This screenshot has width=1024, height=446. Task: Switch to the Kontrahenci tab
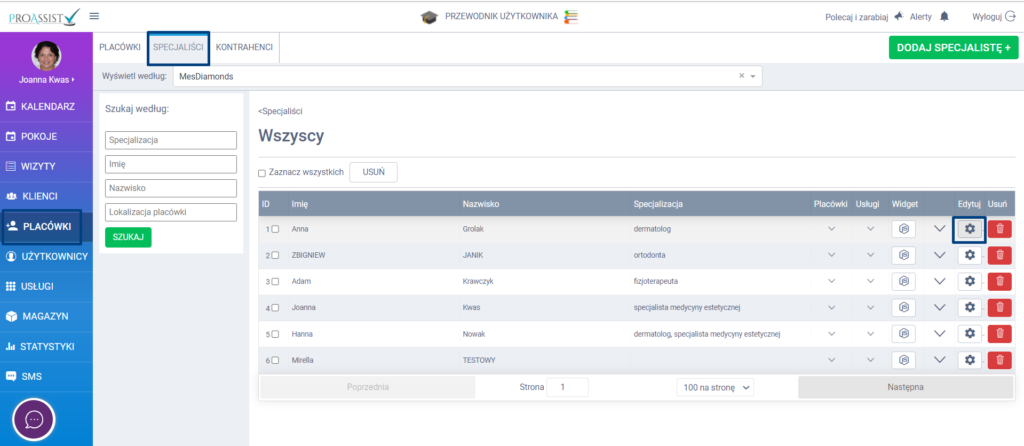[x=244, y=47]
